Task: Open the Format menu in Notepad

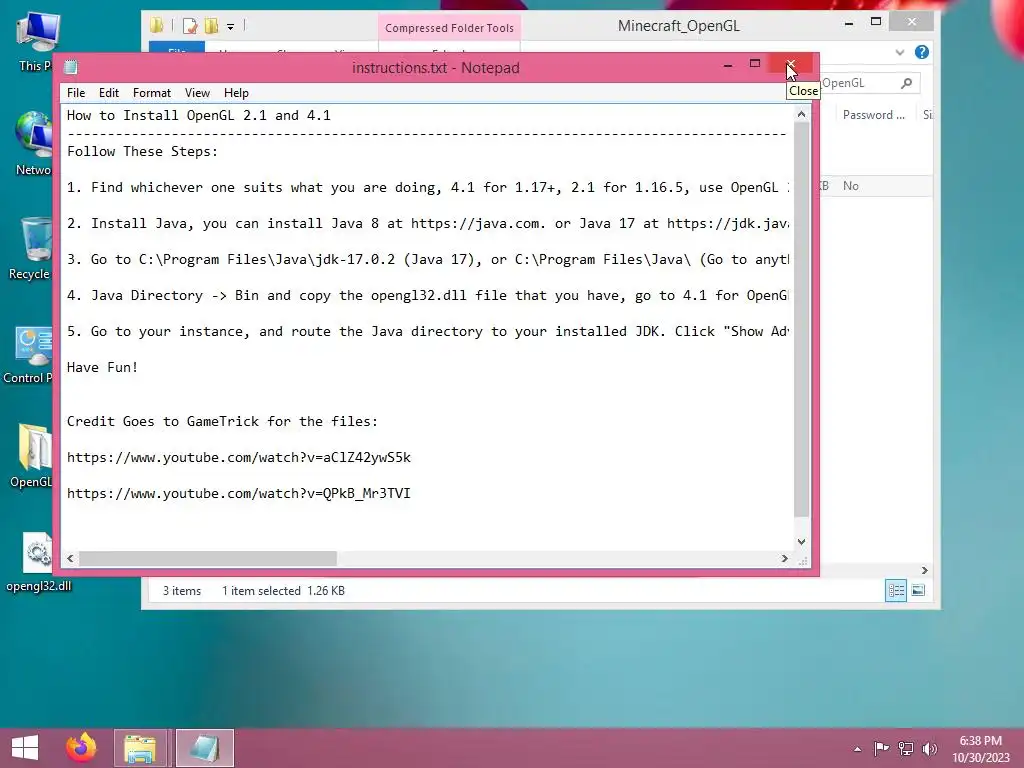Action: click(152, 93)
